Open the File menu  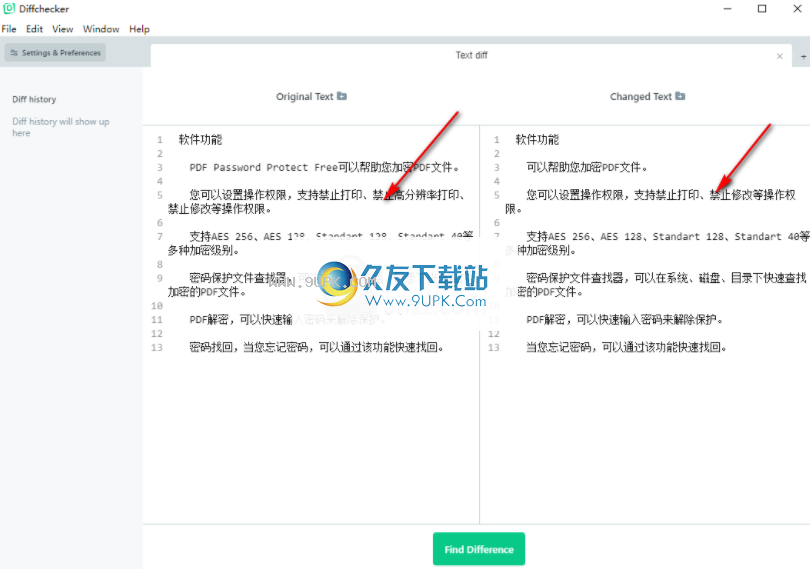pos(9,29)
